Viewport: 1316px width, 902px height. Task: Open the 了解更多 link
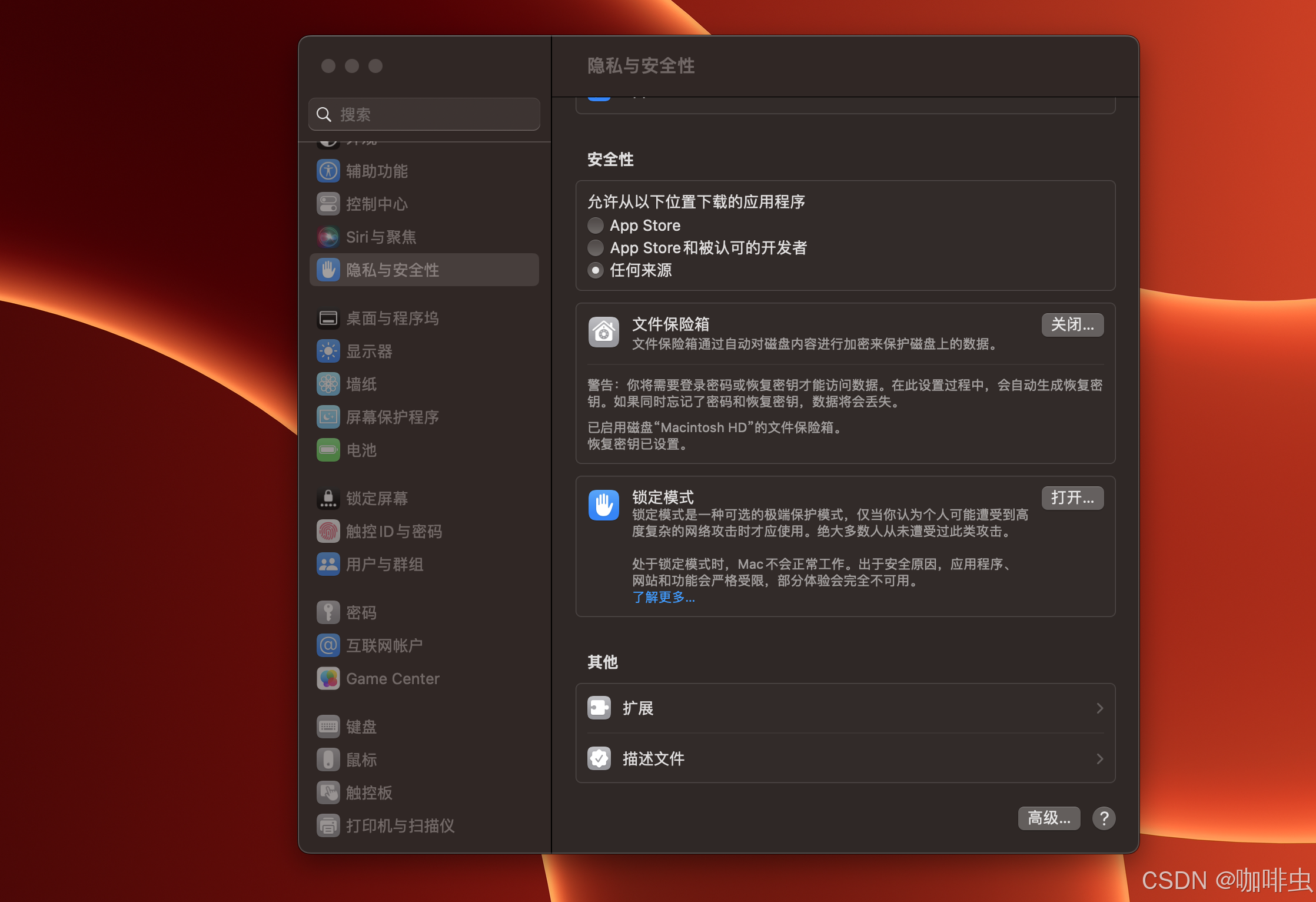pyautogui.click(x=664, y=597)
